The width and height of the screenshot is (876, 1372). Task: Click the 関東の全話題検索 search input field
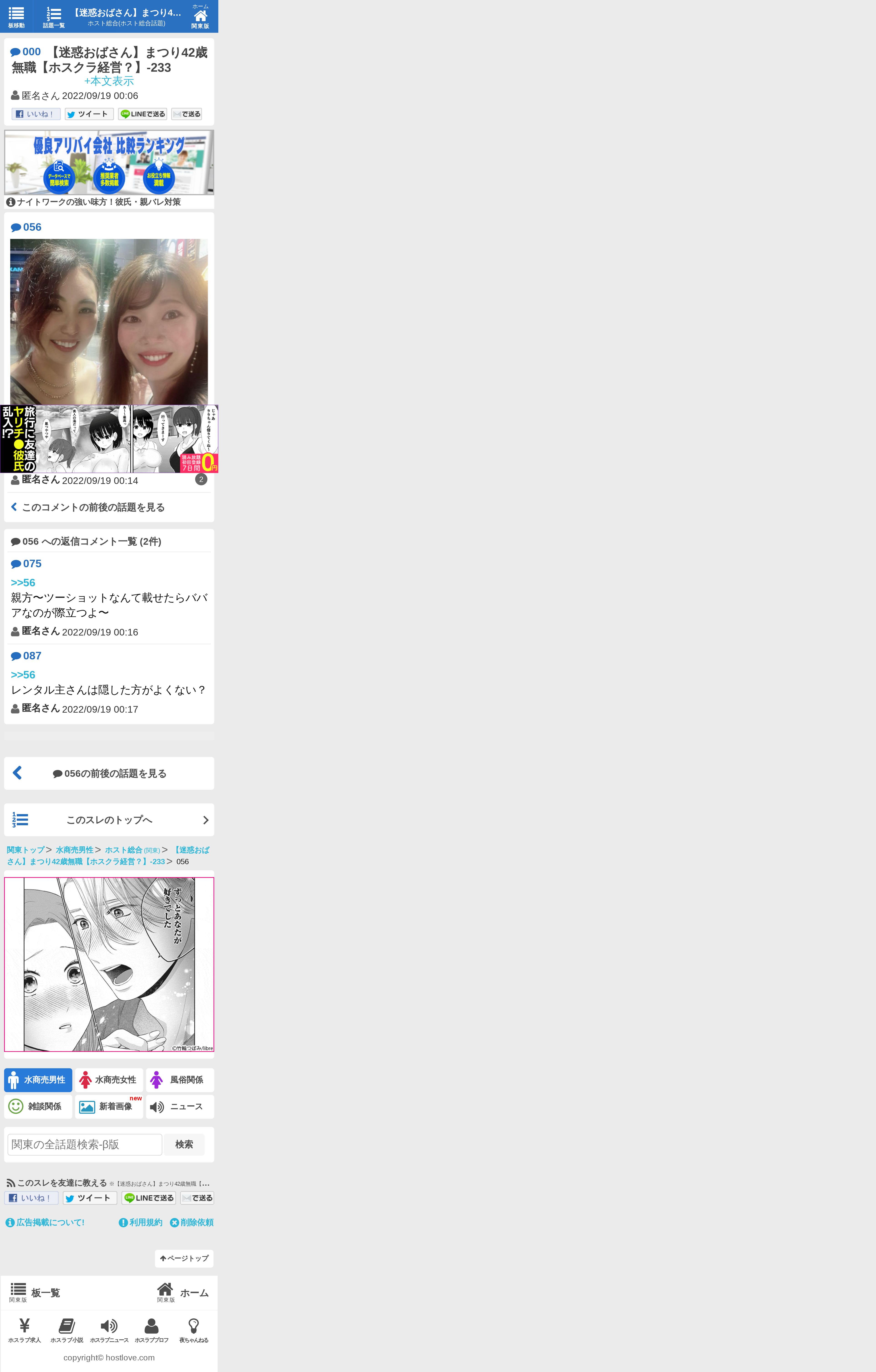(85, 1145)
